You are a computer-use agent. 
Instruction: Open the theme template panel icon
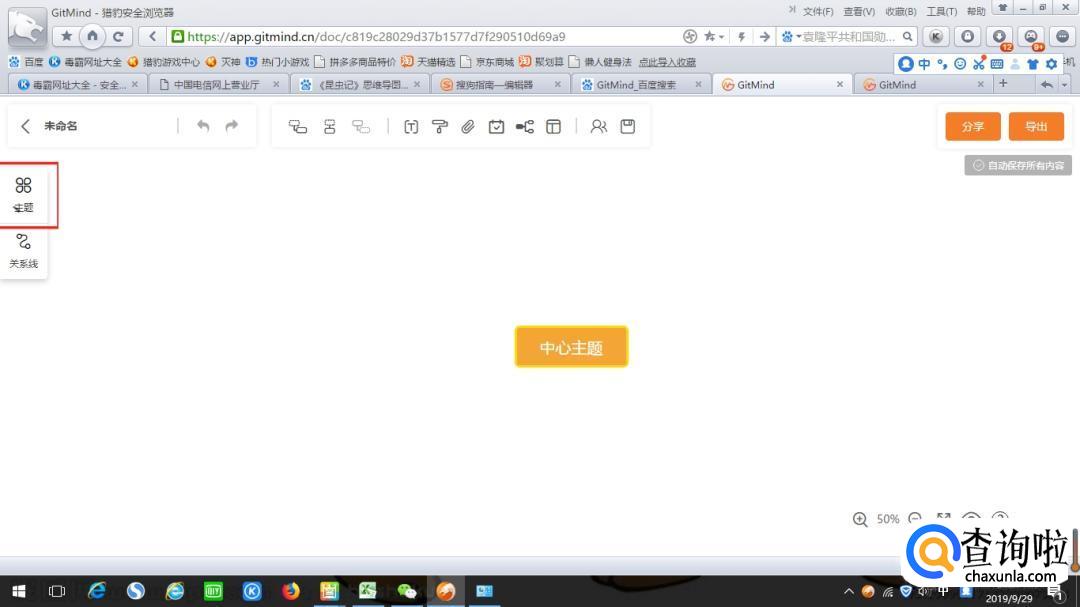(553, 127)
